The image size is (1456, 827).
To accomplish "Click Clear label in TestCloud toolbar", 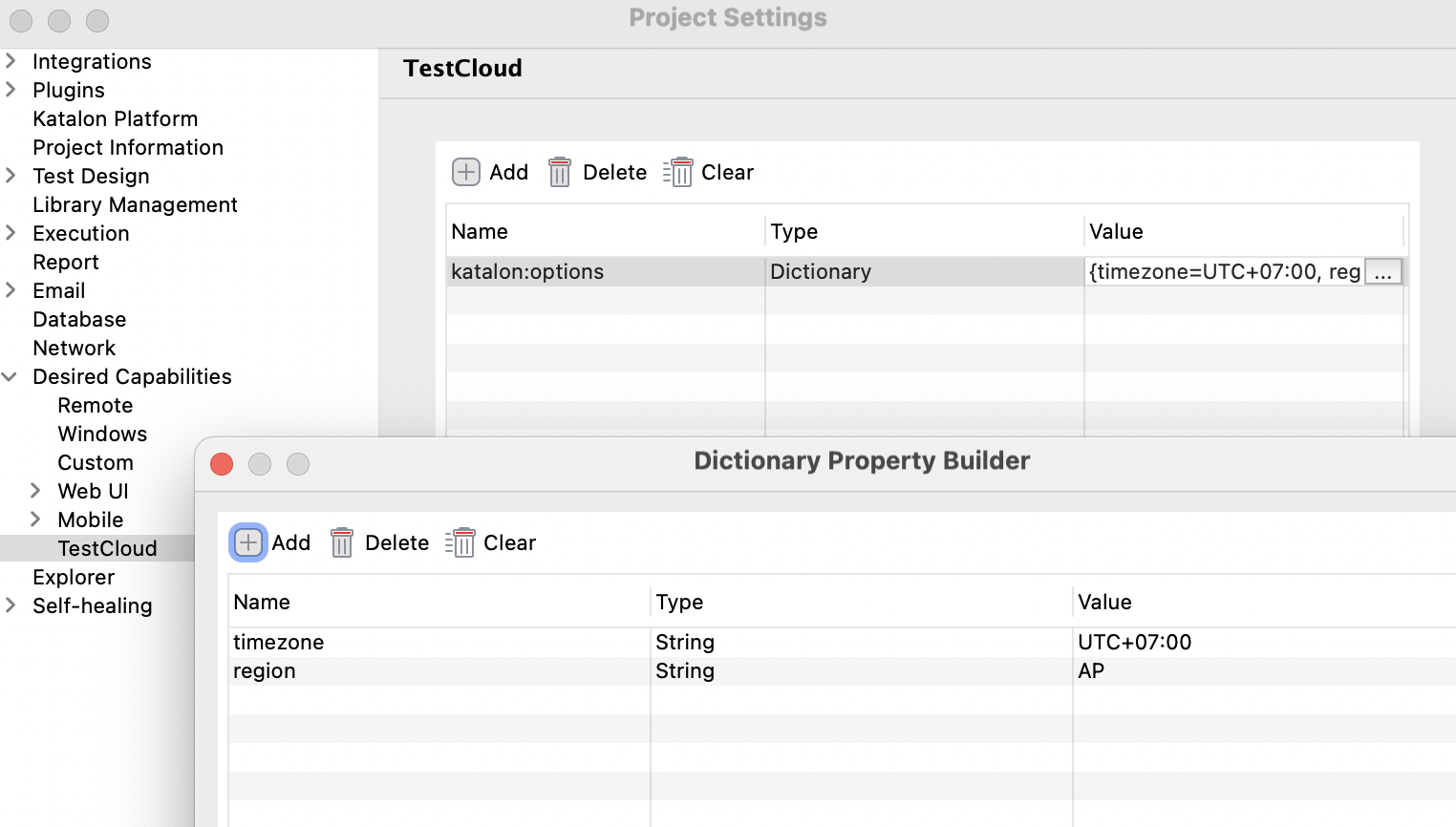I will [x=727, y=172].
